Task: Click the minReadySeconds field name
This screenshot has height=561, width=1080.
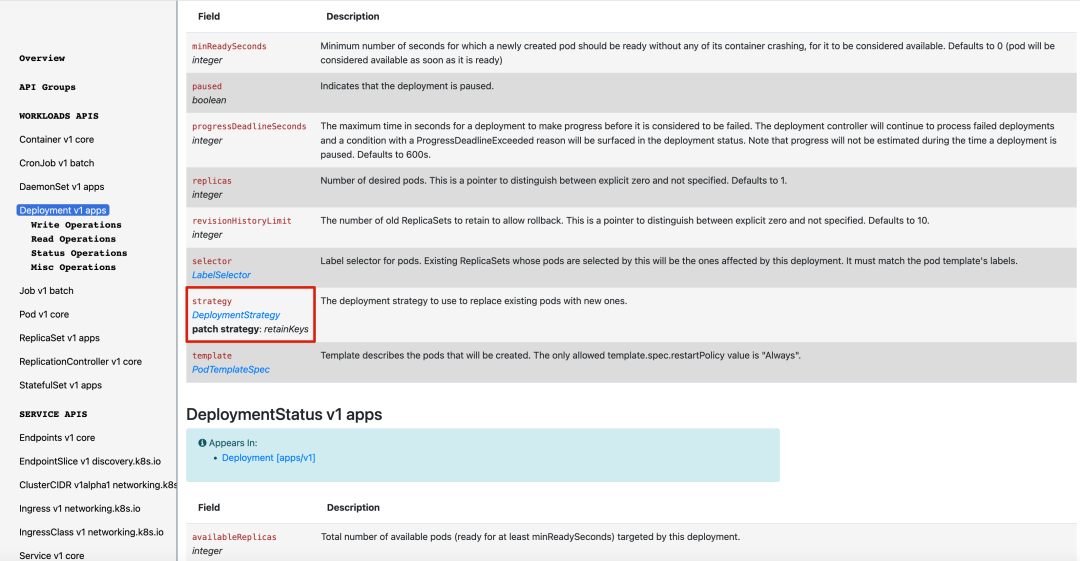Action: coord(229,46)
